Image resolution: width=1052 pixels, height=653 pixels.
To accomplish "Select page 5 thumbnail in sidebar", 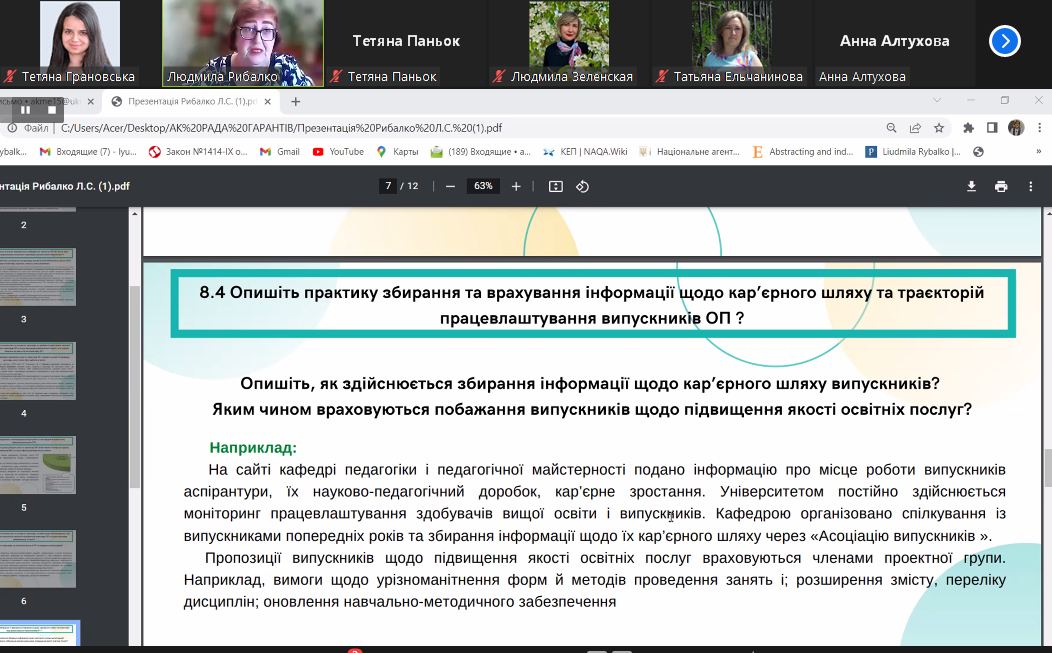I will coord(38,464).
